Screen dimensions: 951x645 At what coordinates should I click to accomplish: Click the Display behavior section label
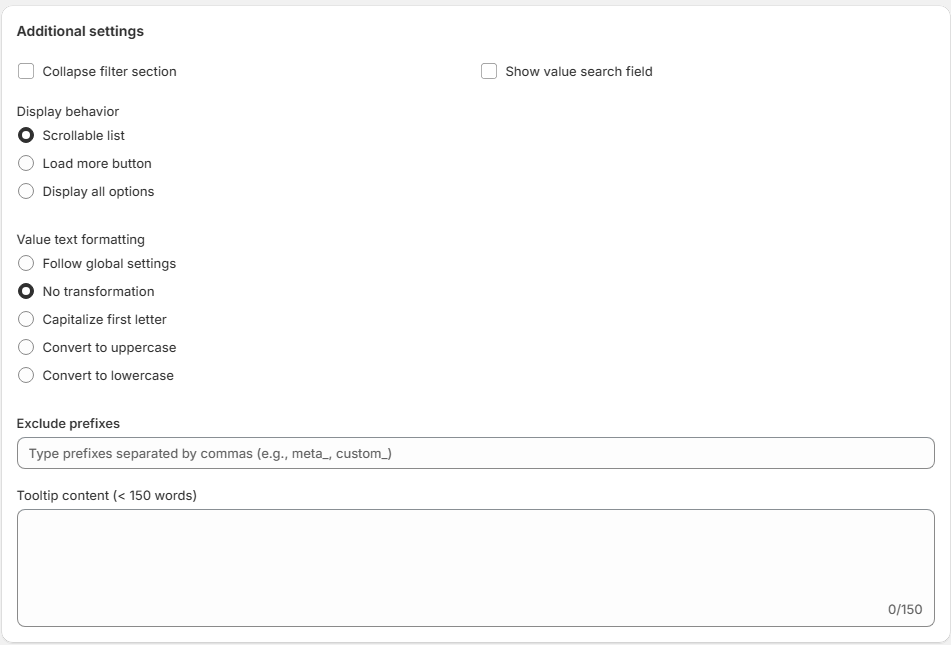click(68, 112)
